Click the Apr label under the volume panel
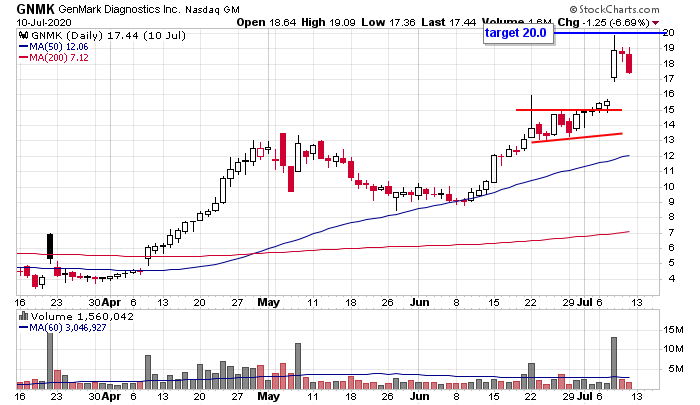The width and height of the screenshot is (700, 405). pyautogui.click(x=111, y=397)
